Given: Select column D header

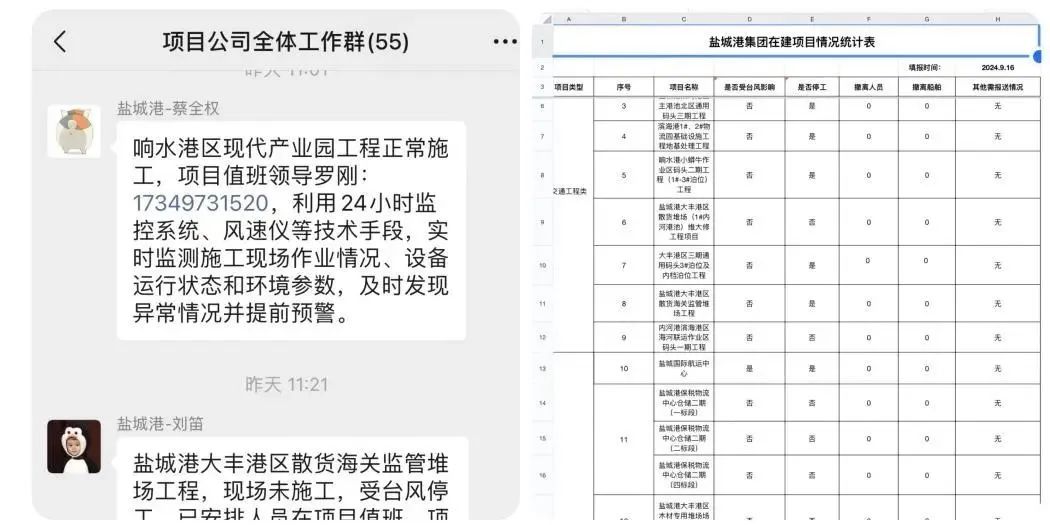Looking at the screenshot, I should pos(749,18).
